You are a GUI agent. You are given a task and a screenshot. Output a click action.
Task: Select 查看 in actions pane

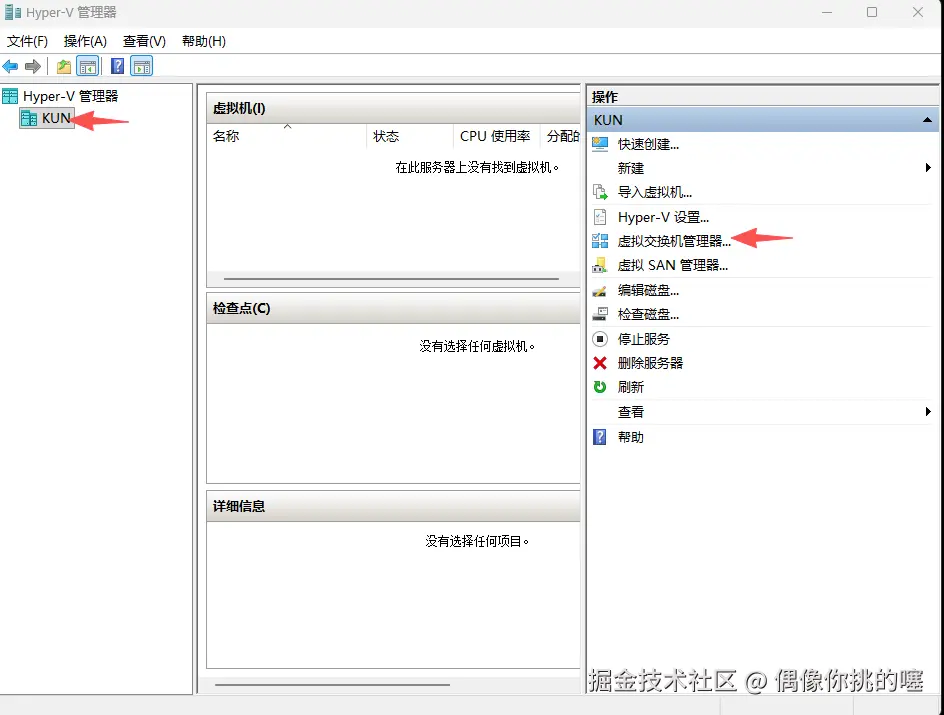(631, 412)
